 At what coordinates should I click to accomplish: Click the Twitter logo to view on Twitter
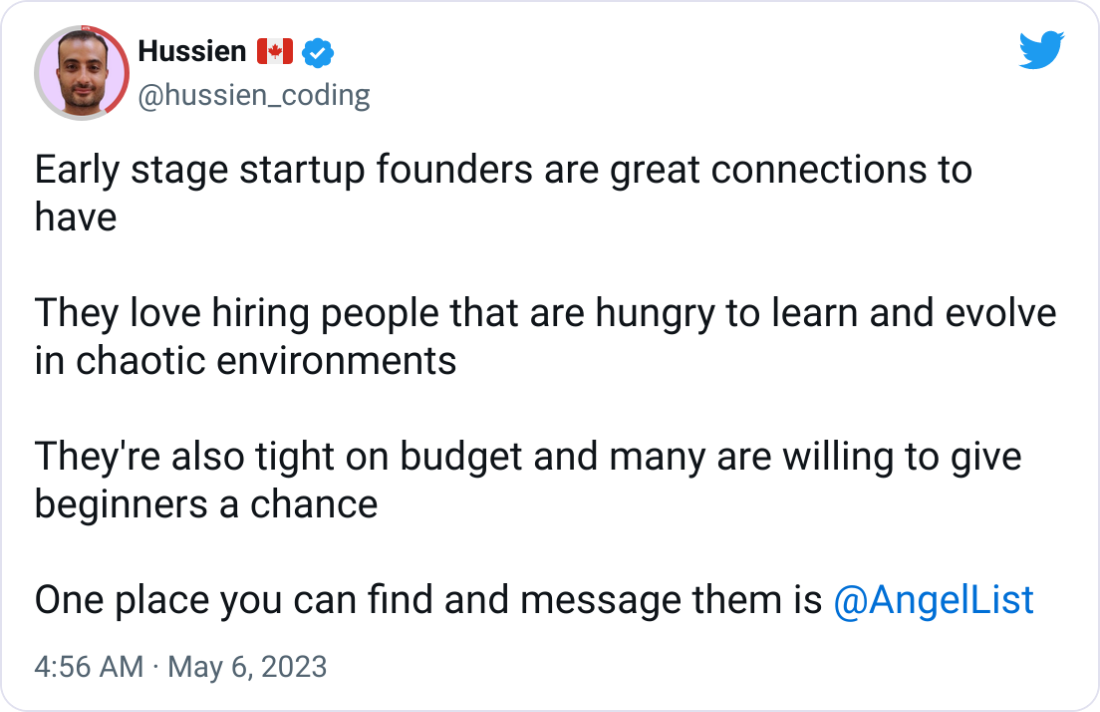click(x=1043, y=48)
